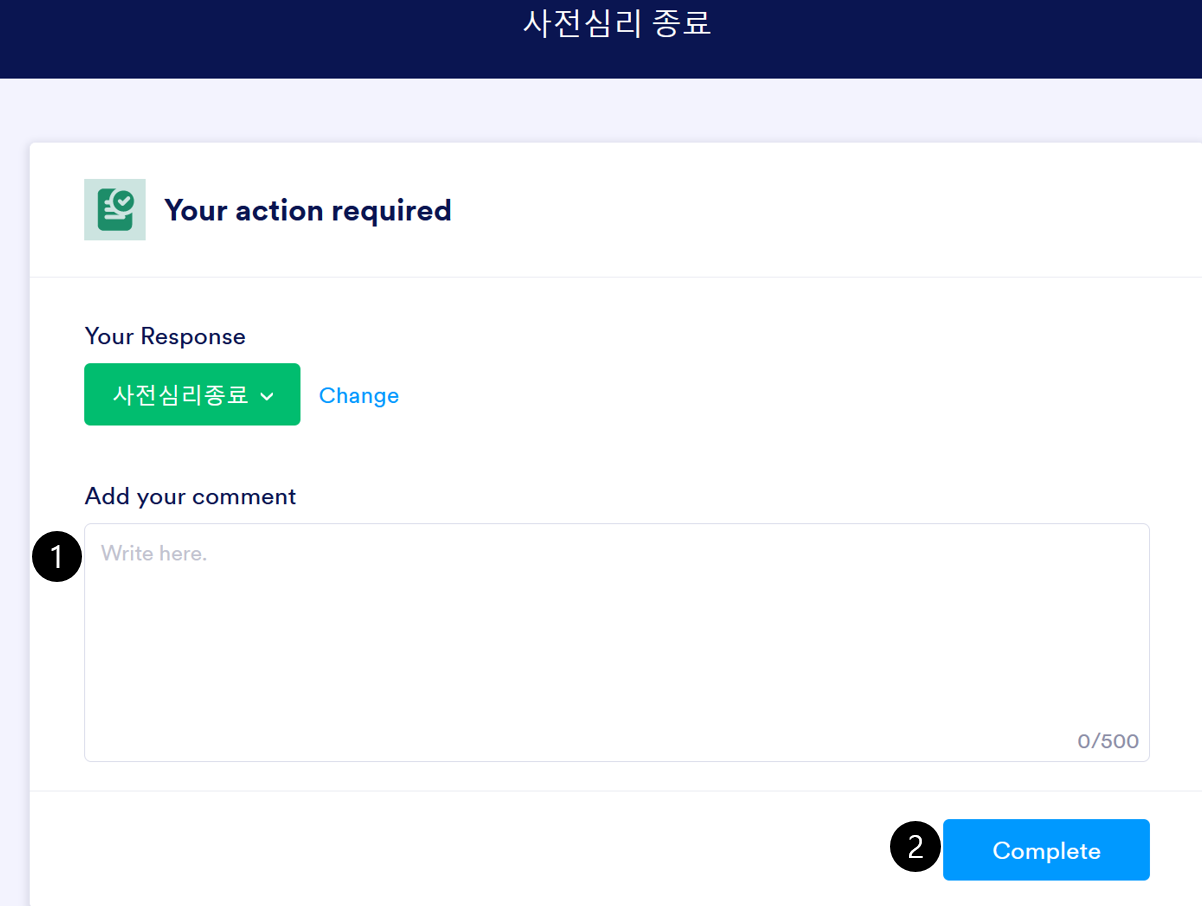Click the Add your comment label

click(x=190, y=496)
